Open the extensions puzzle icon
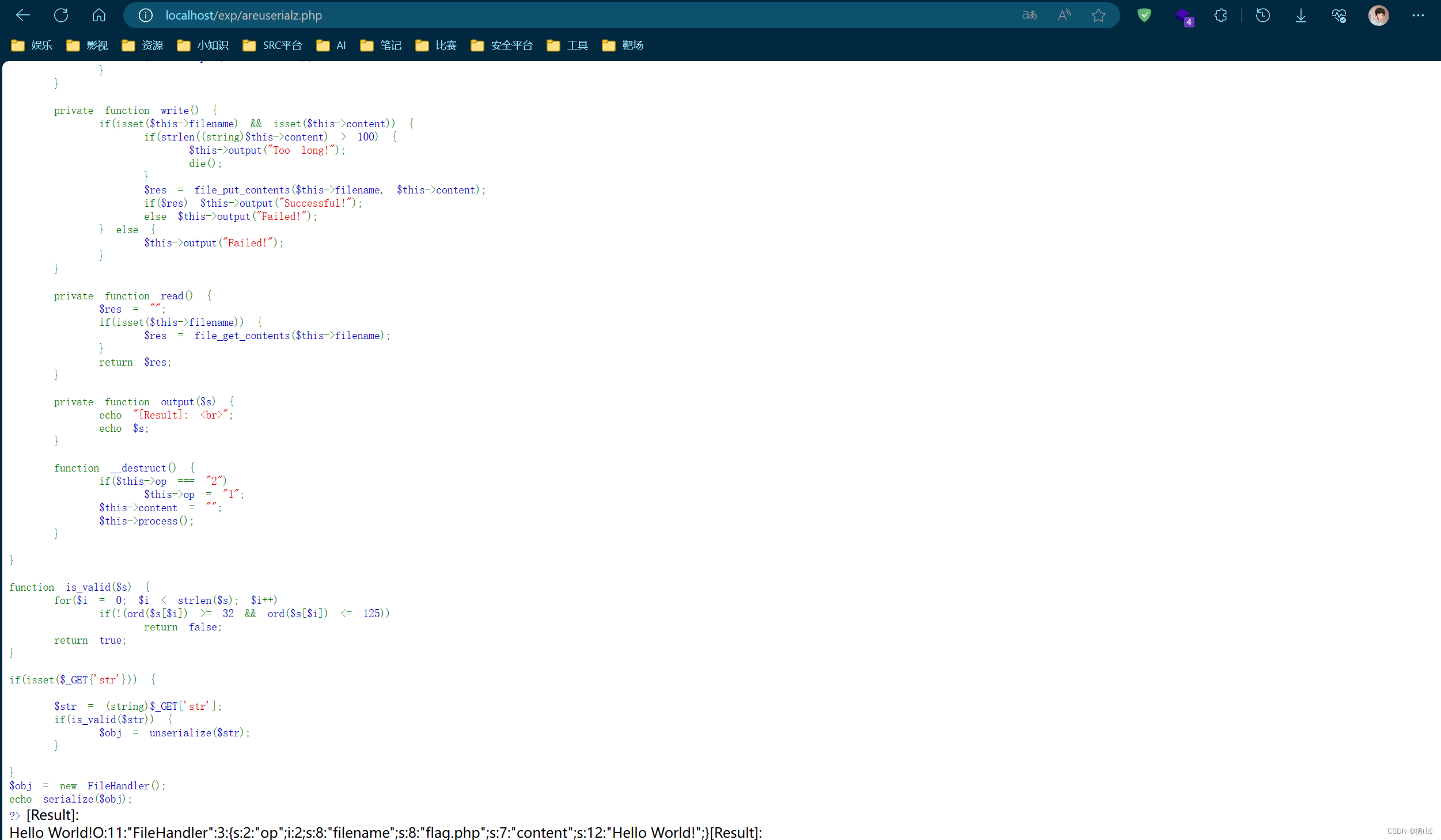The height and width of the screenshot is (840, 1441). pos(1220,16)
